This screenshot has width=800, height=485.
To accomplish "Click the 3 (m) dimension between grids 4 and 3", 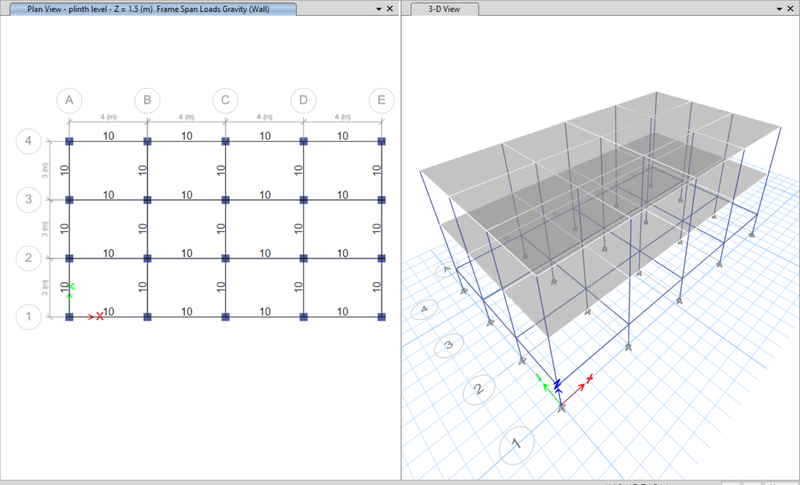I will [45, 170].
